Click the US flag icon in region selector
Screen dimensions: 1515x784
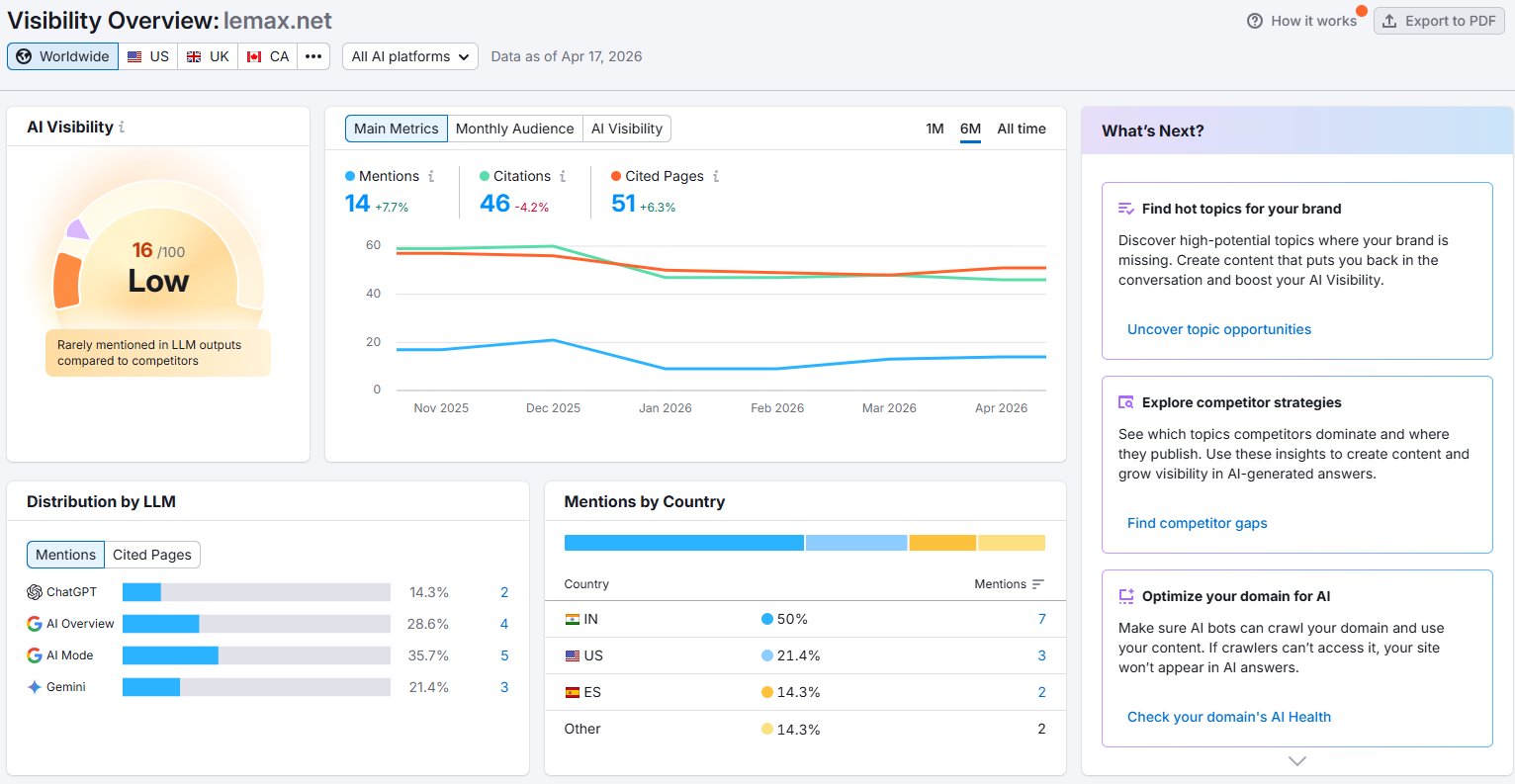tap(134, 56)
